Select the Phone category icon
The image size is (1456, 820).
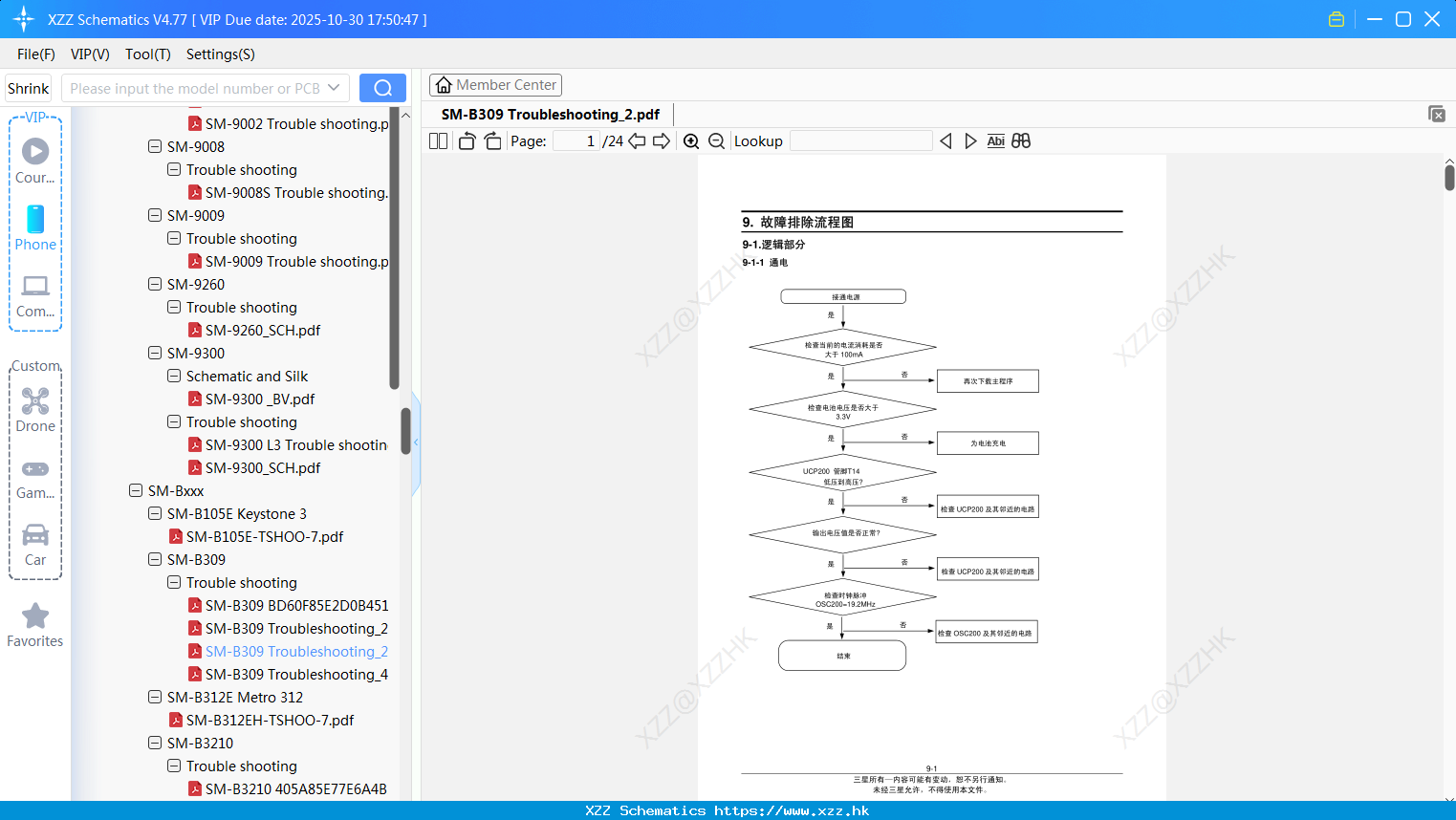pos(35,228)
